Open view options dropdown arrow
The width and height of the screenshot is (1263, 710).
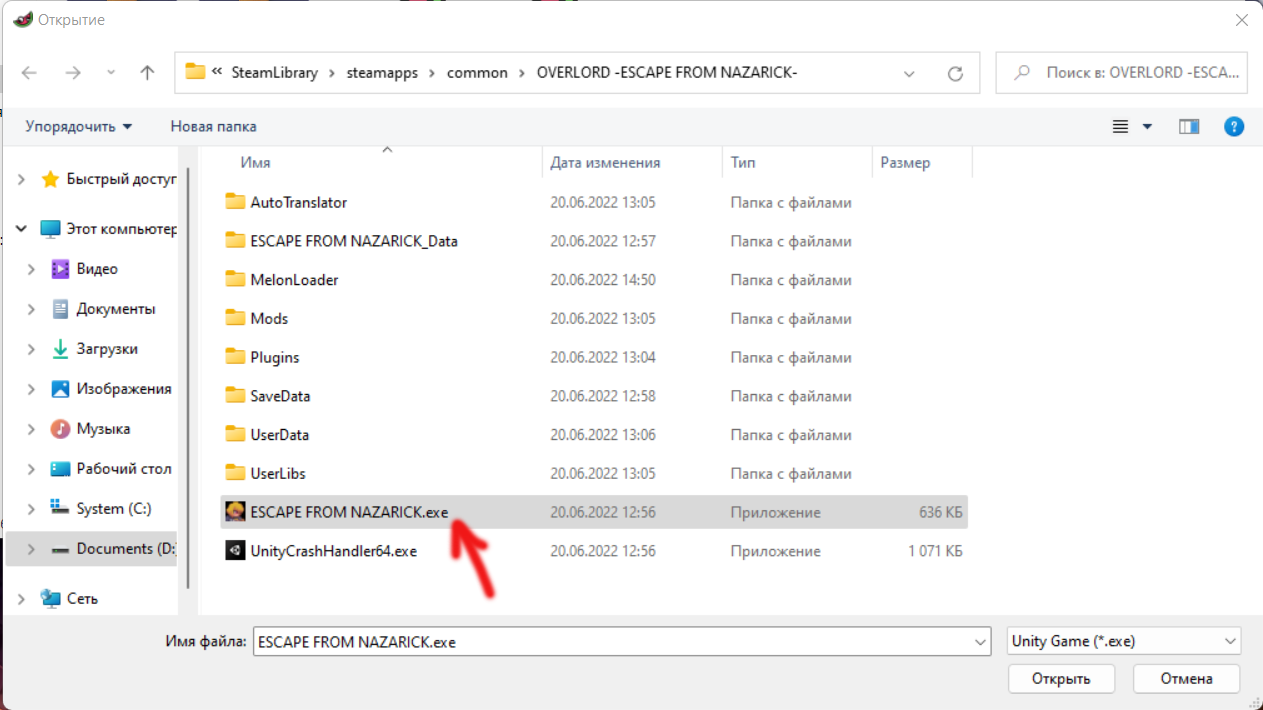click(1147, 127)
